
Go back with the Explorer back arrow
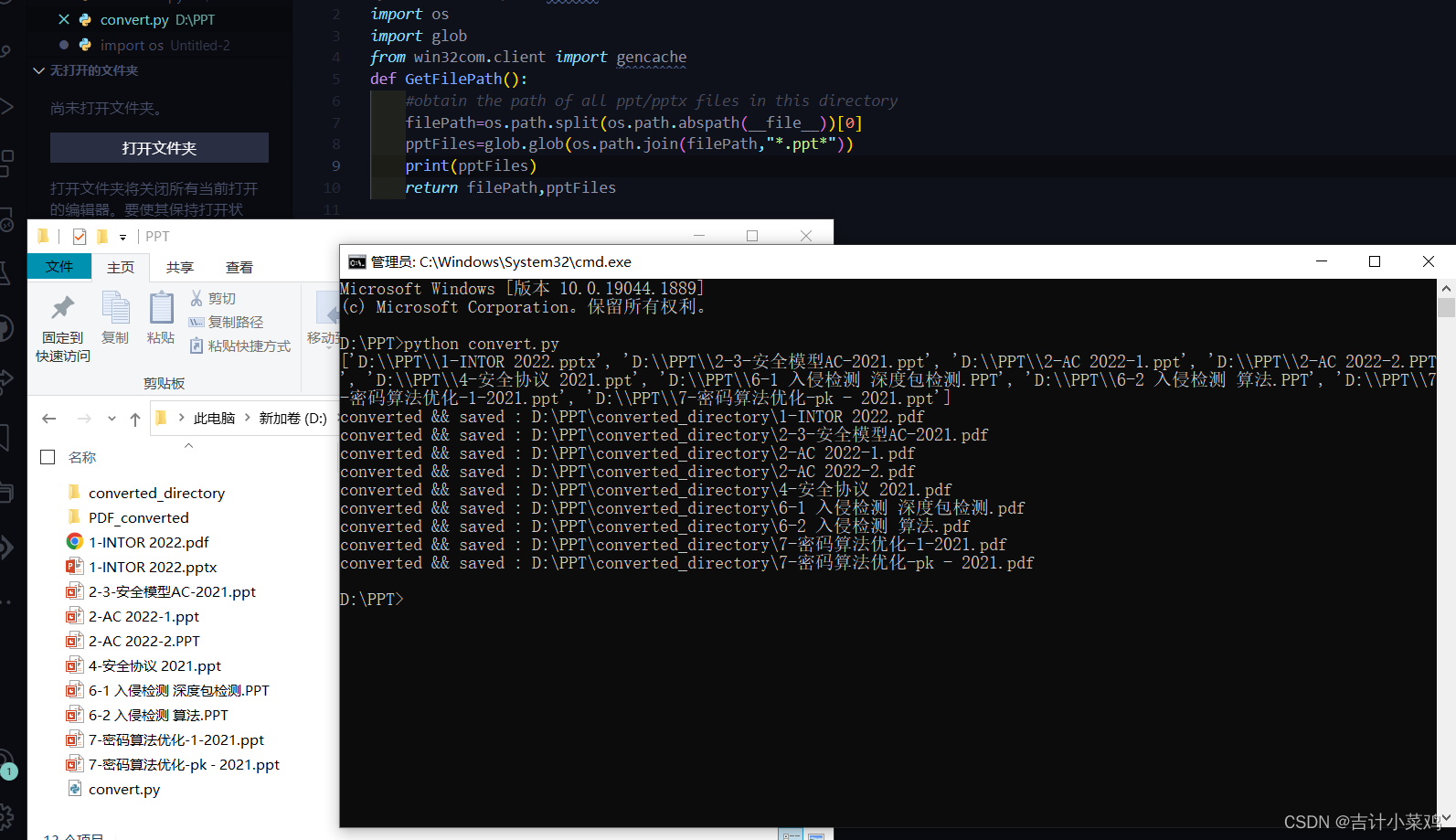pyautogui.click(x=49, y=419)
